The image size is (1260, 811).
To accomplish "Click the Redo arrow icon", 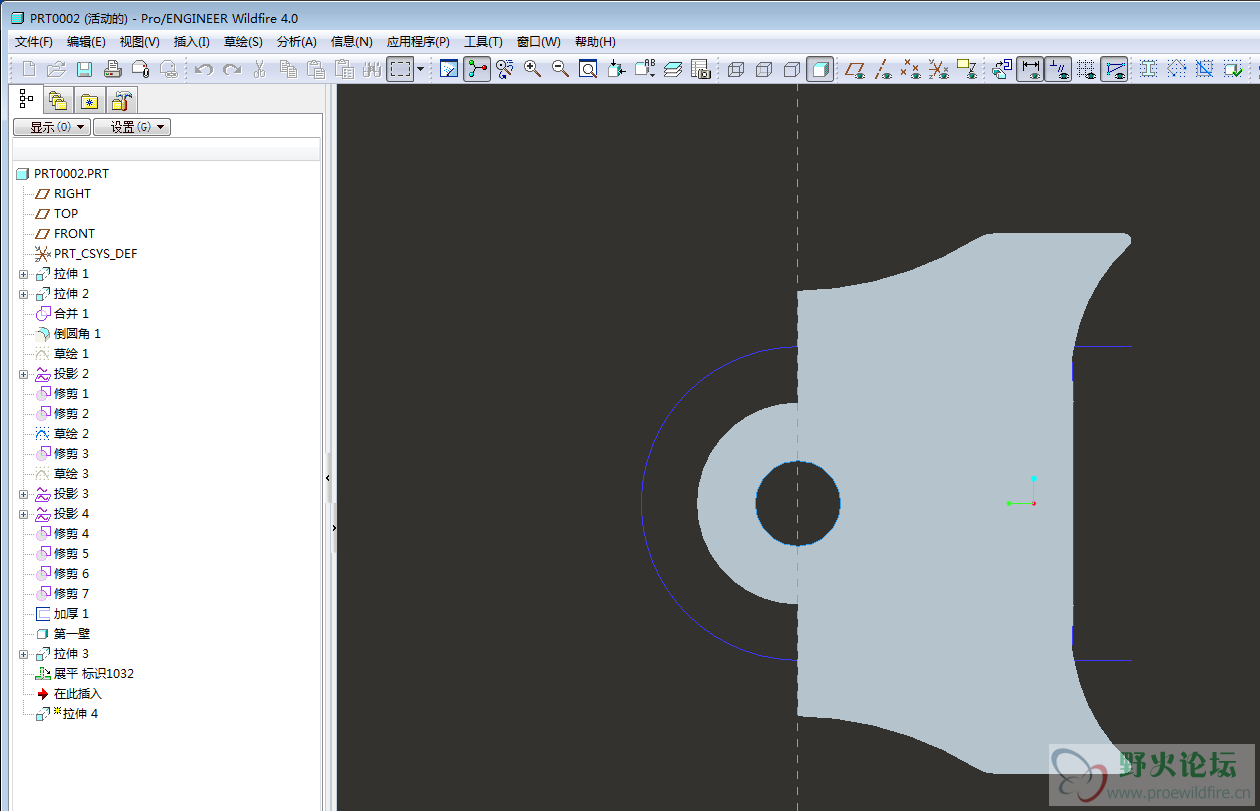I will 232,69.
